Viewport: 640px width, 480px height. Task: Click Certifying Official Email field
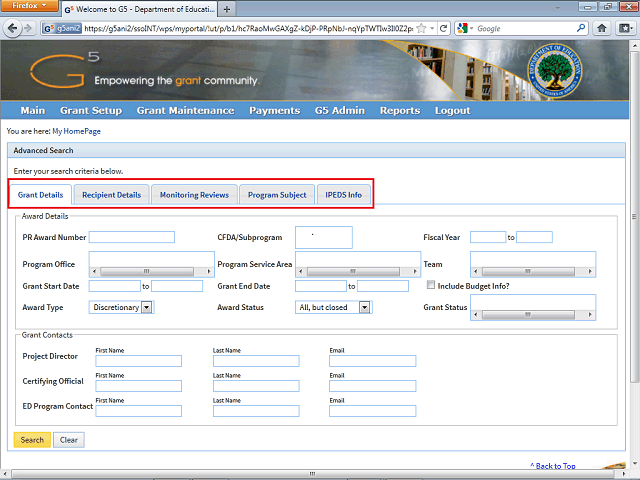[x=373, y=386]
